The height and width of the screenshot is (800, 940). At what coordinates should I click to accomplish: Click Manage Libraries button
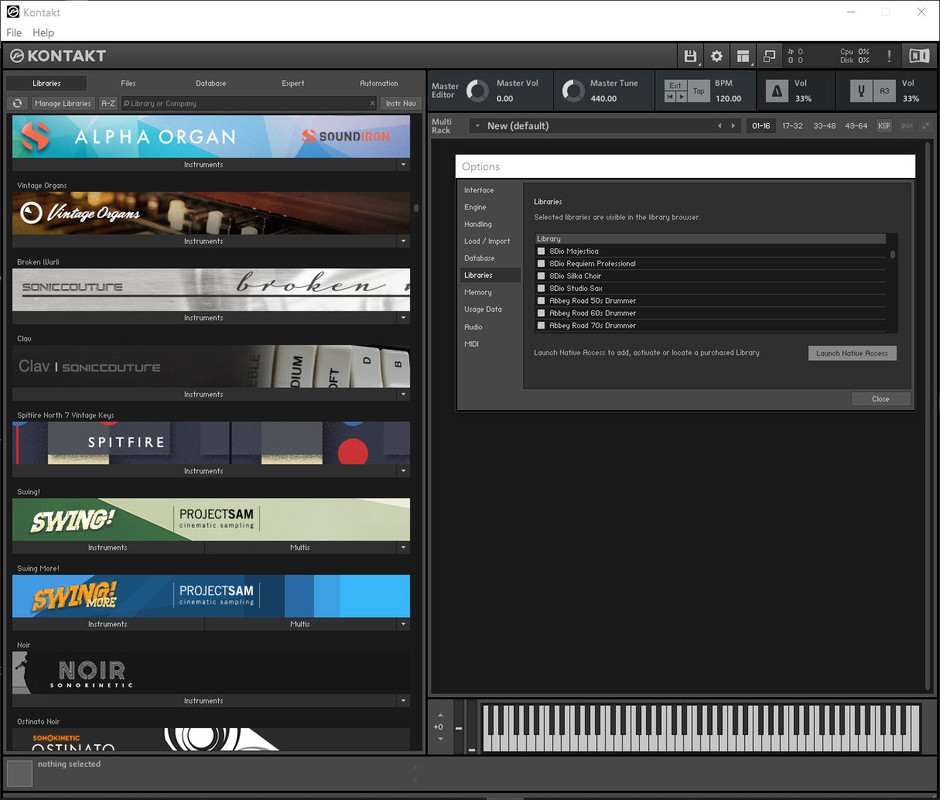[63, 103]
